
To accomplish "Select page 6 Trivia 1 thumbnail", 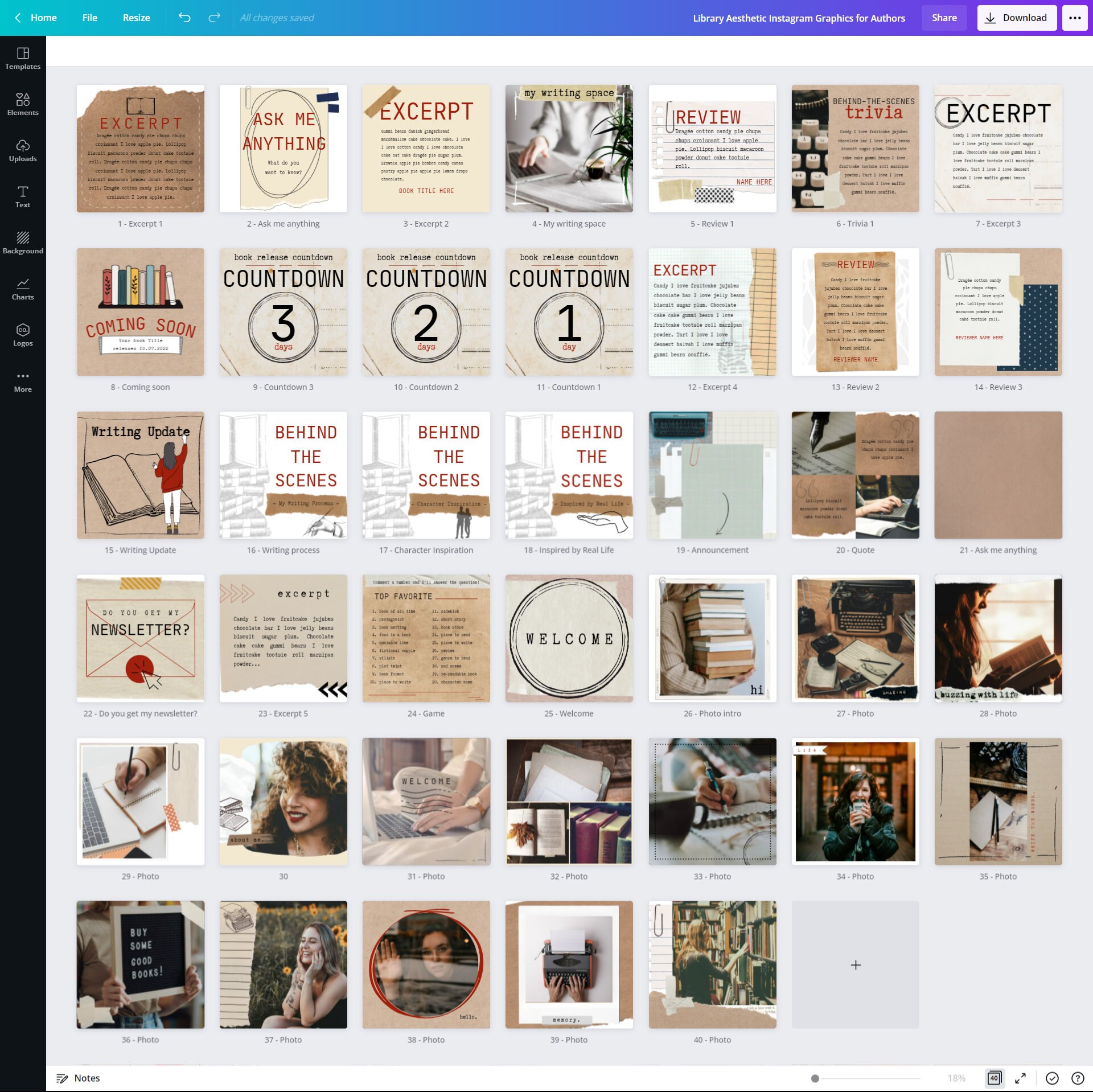I will pos(855,149).
